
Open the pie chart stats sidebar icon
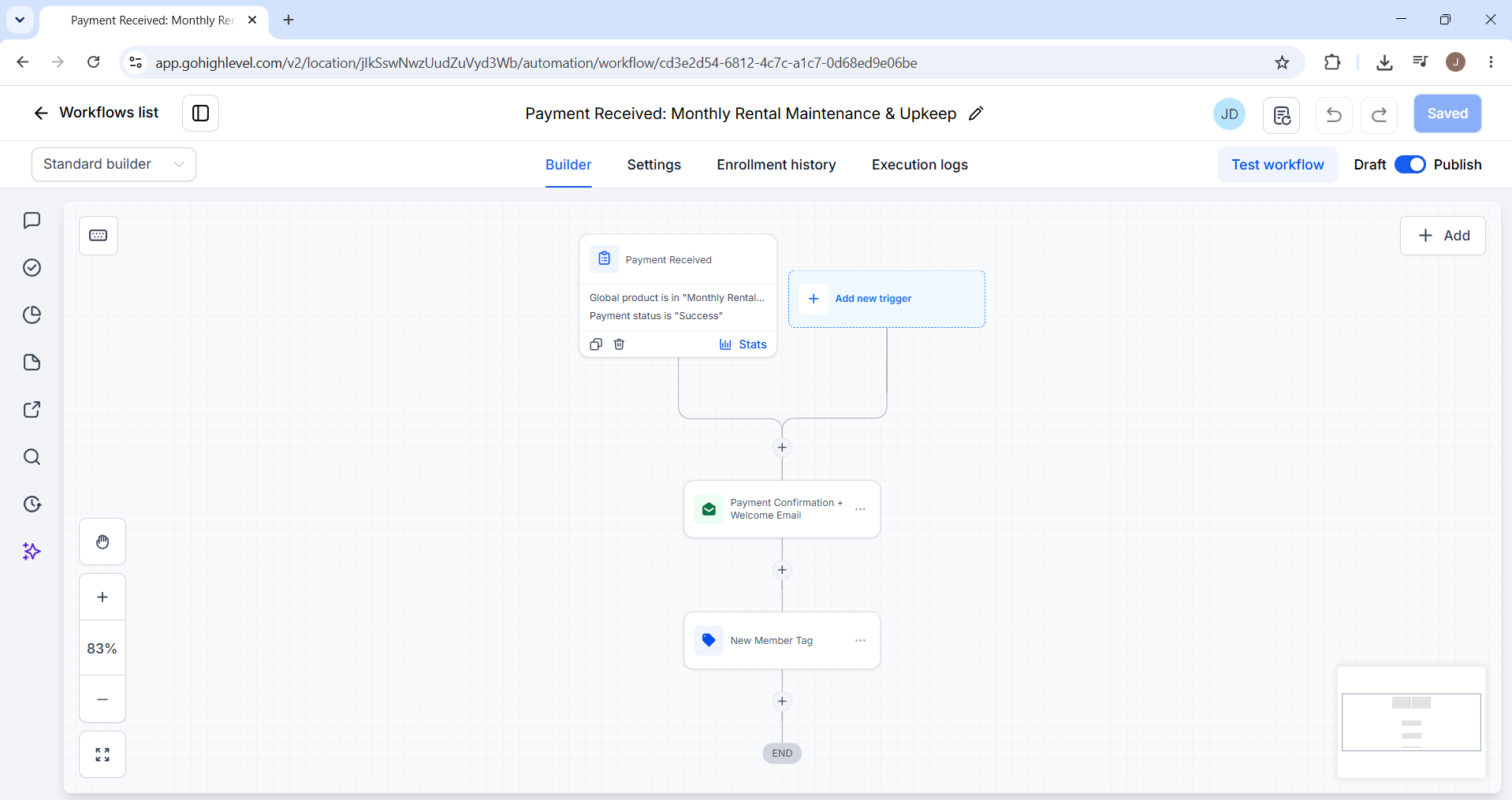click(32, 315)
